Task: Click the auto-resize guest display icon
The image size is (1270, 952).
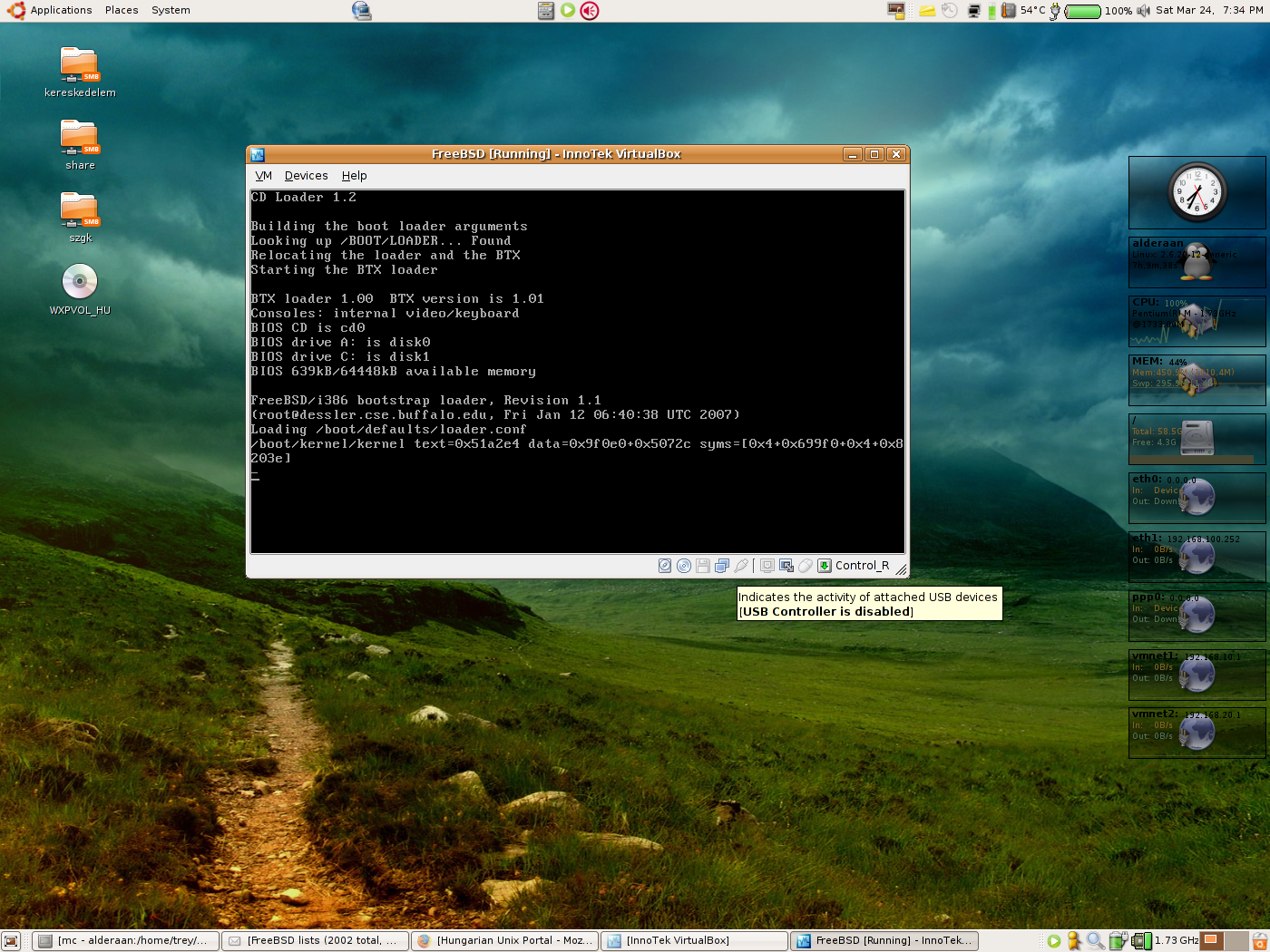Action: (x=786, y=566)
